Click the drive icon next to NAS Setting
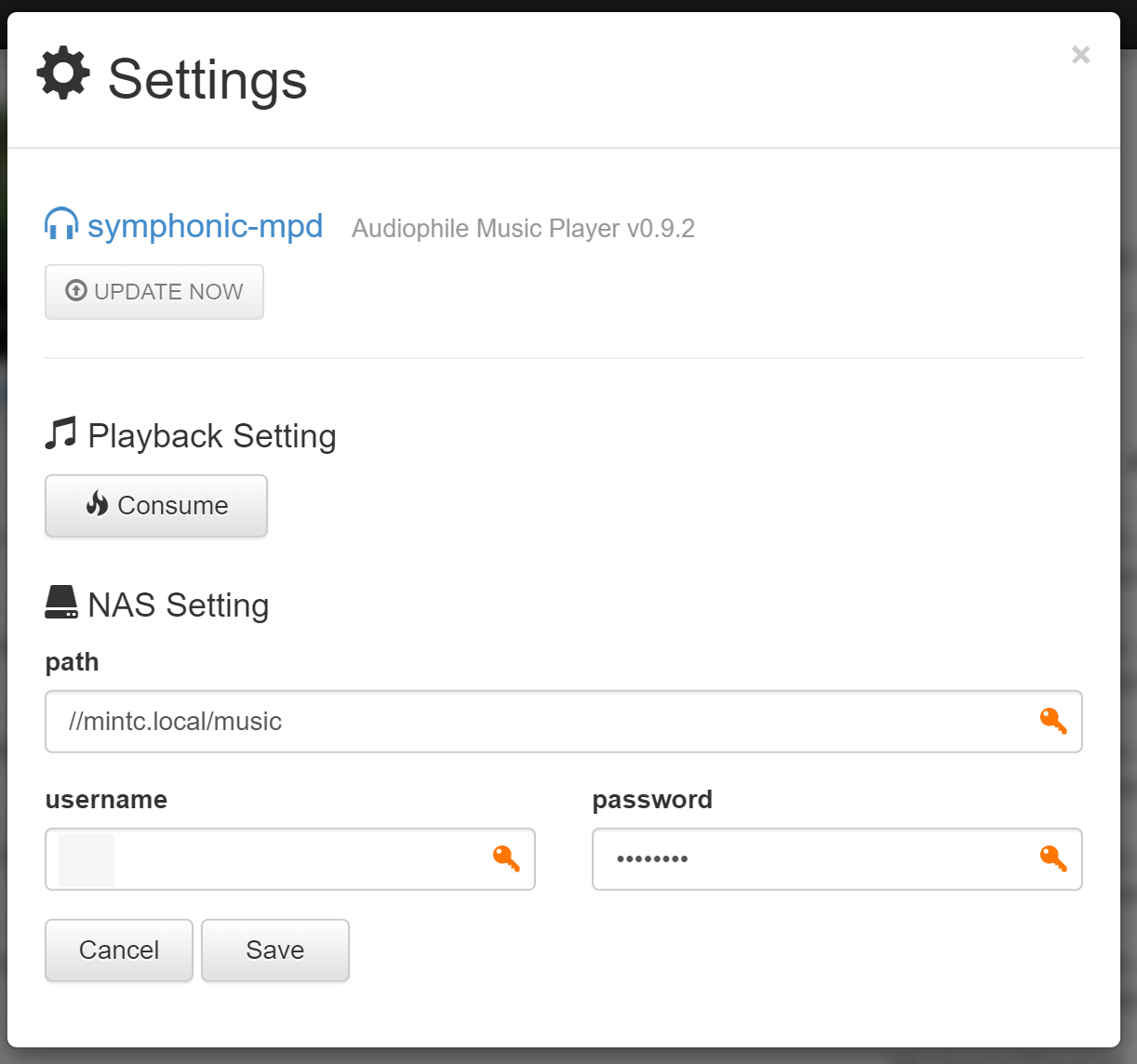Image resolution: width=1137 pixels, height=1064 pixels. tap(61, 603)
